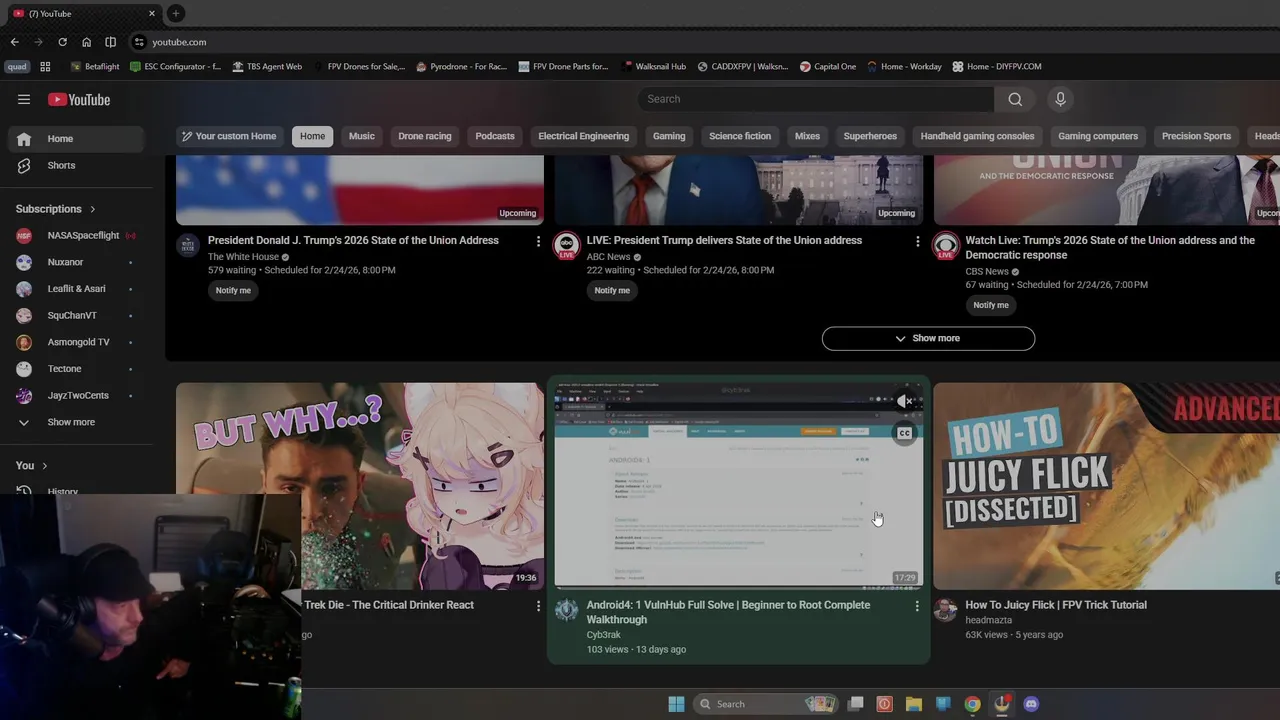The height and width of the screenshot is (720, 1280).
Task: Select the Mixes filter chip
Action: (807, 136)
